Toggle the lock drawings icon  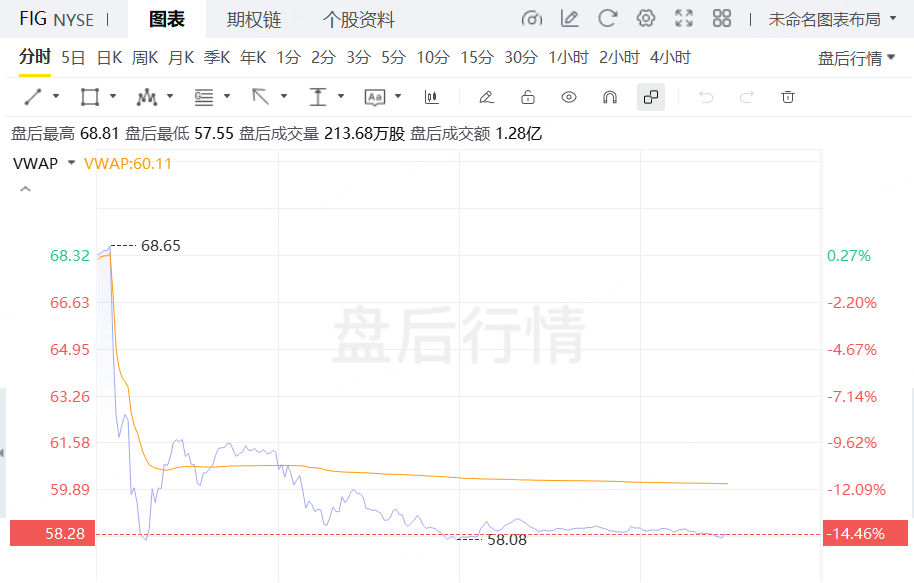coord(528,97)
